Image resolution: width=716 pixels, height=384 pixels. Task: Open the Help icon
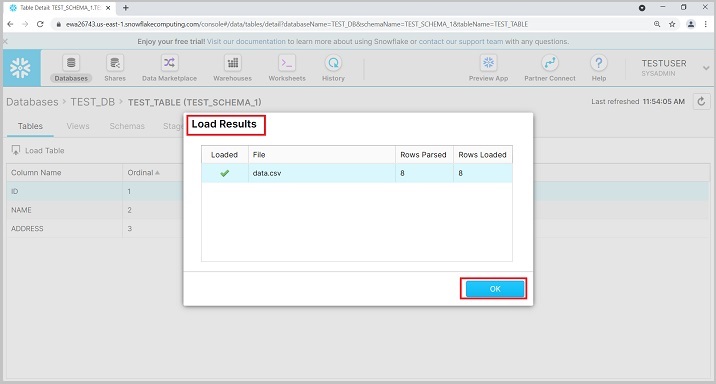[599, 63]
